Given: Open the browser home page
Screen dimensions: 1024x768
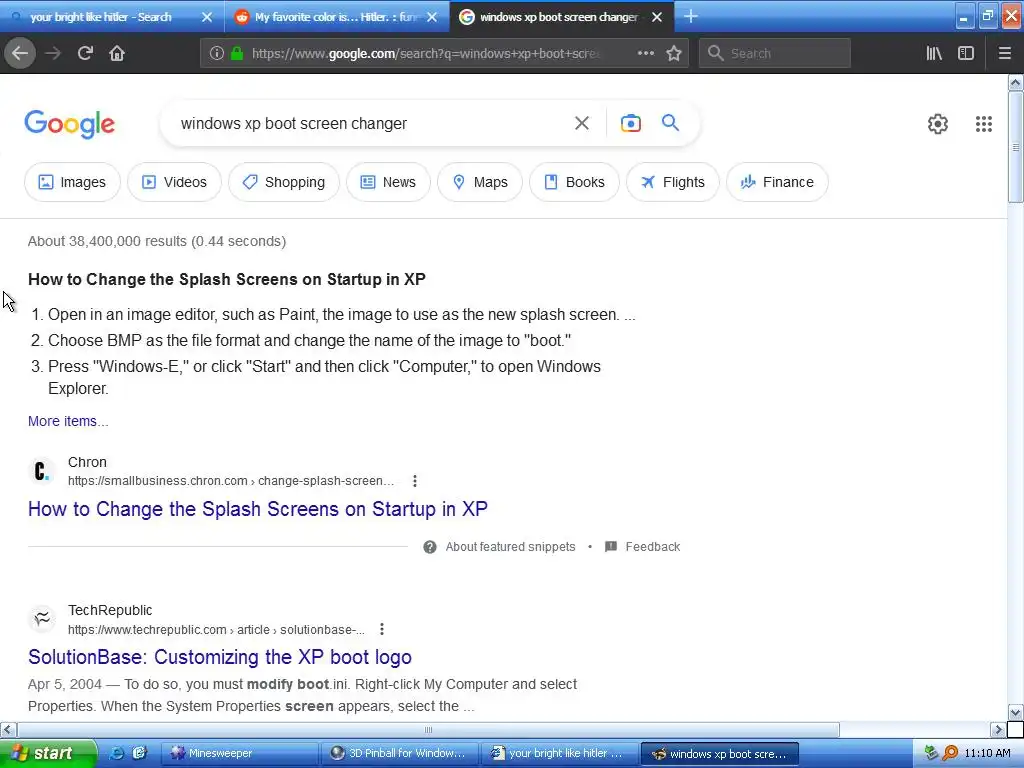Looking at the screenshot, I should pos(117,54).
